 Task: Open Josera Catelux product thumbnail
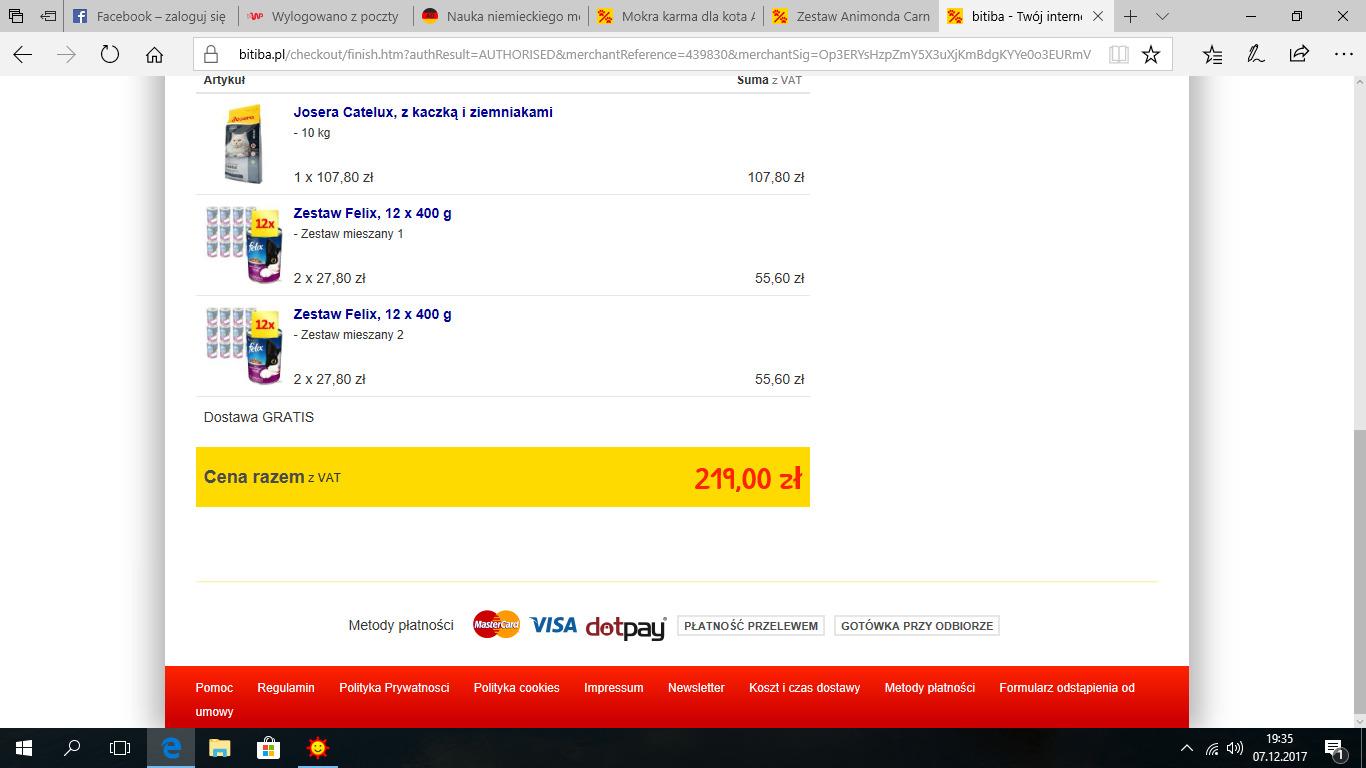(x=243, y=143)
